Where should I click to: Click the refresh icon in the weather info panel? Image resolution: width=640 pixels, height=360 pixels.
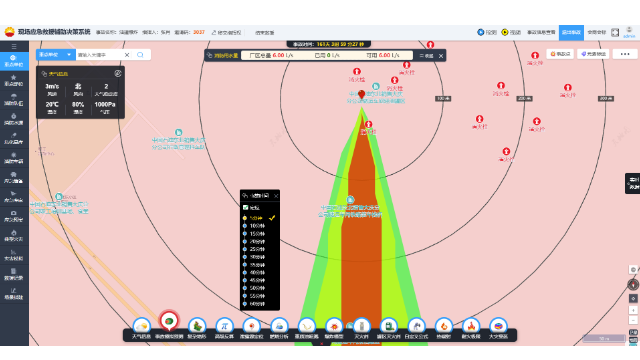click(118, 73)
